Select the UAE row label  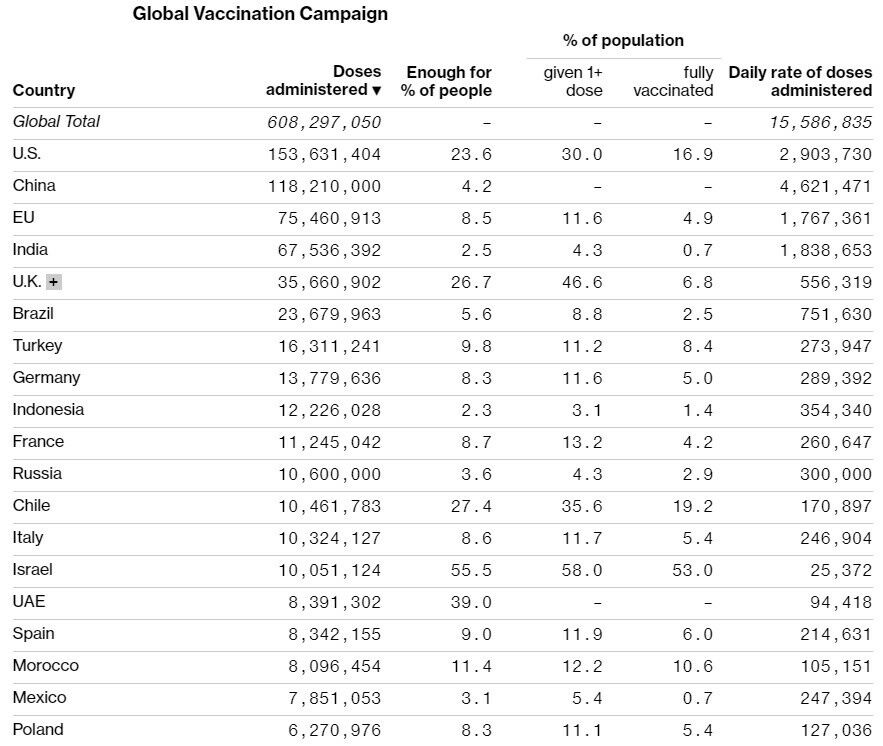click(x=29, y=602)
